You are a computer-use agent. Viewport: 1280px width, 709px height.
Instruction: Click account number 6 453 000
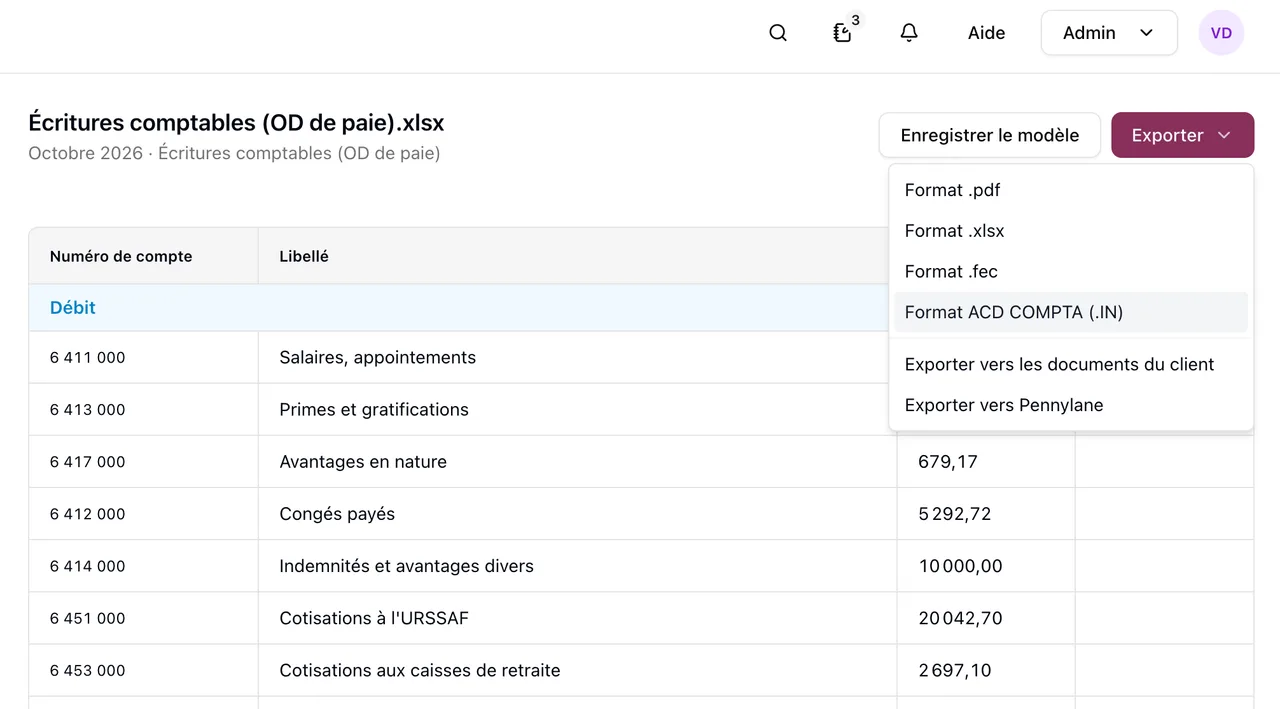[88, 670]
